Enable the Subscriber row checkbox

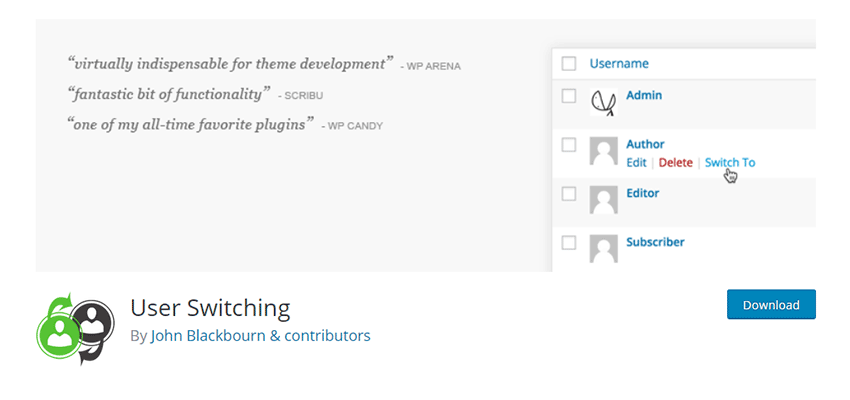pyautogui.click(x=569, y=242)
